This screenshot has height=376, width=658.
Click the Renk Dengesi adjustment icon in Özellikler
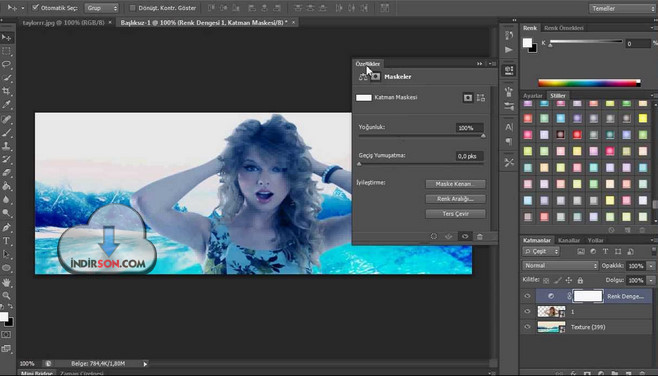click(x=363, y=77)
